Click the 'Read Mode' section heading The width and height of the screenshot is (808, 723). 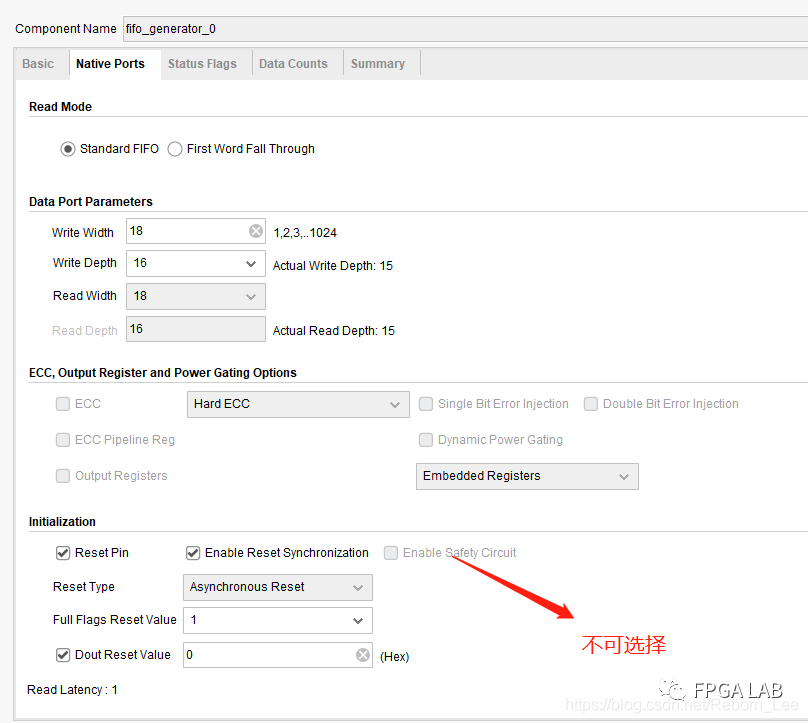click(x=60, y=107)
